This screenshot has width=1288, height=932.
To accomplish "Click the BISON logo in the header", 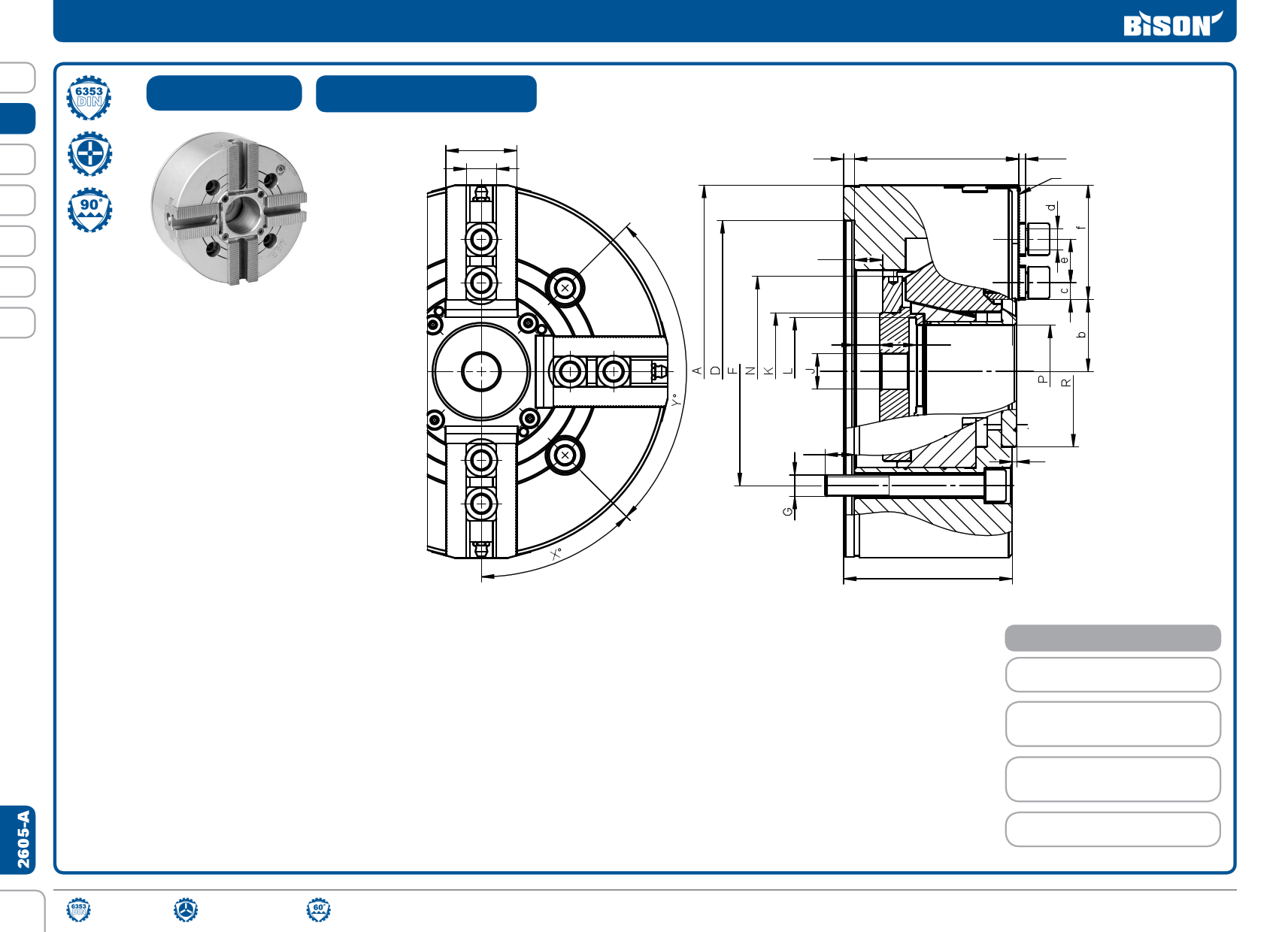I will (x=1171, y=24).
